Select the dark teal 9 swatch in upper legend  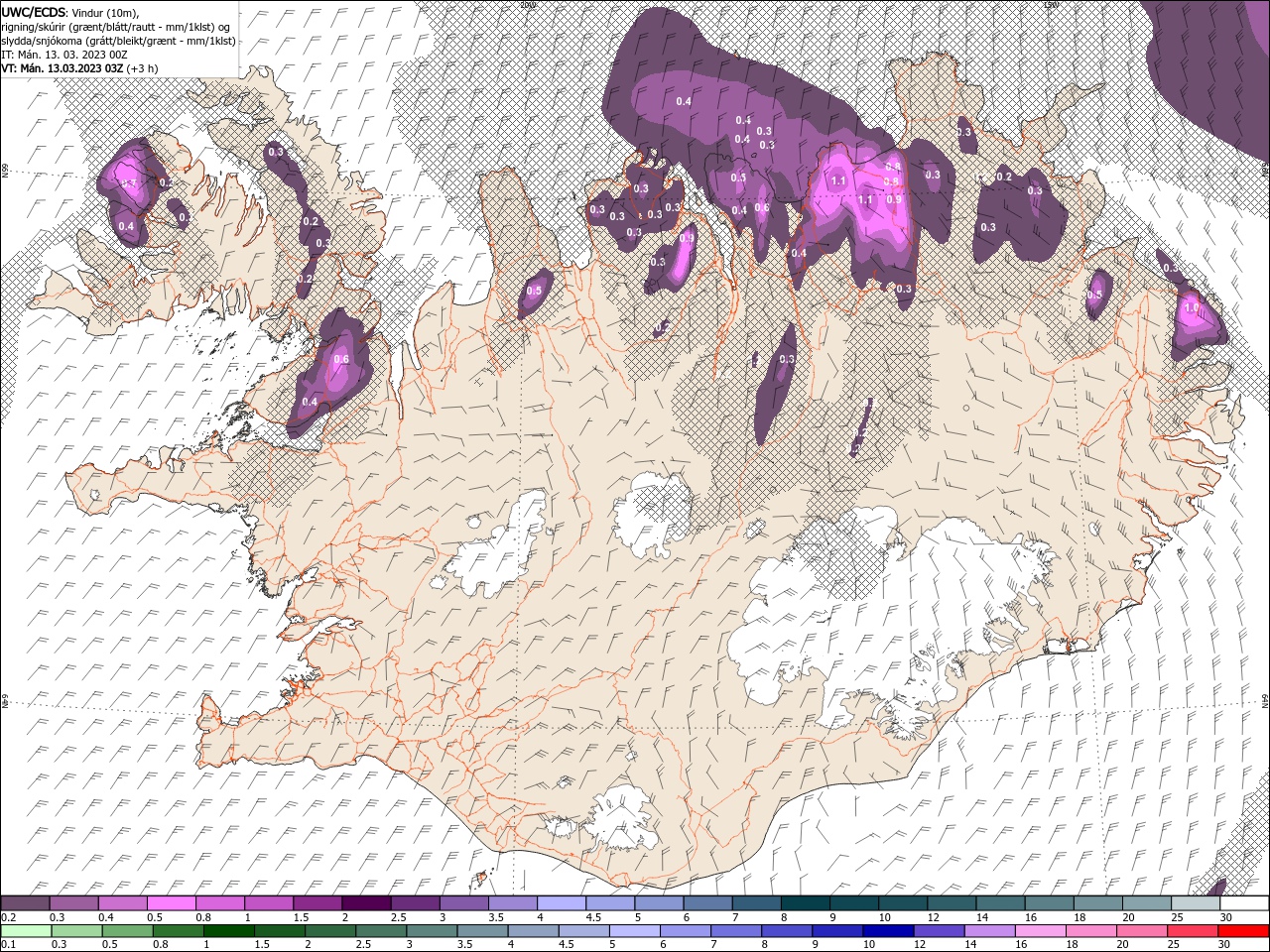pos(853,903)
